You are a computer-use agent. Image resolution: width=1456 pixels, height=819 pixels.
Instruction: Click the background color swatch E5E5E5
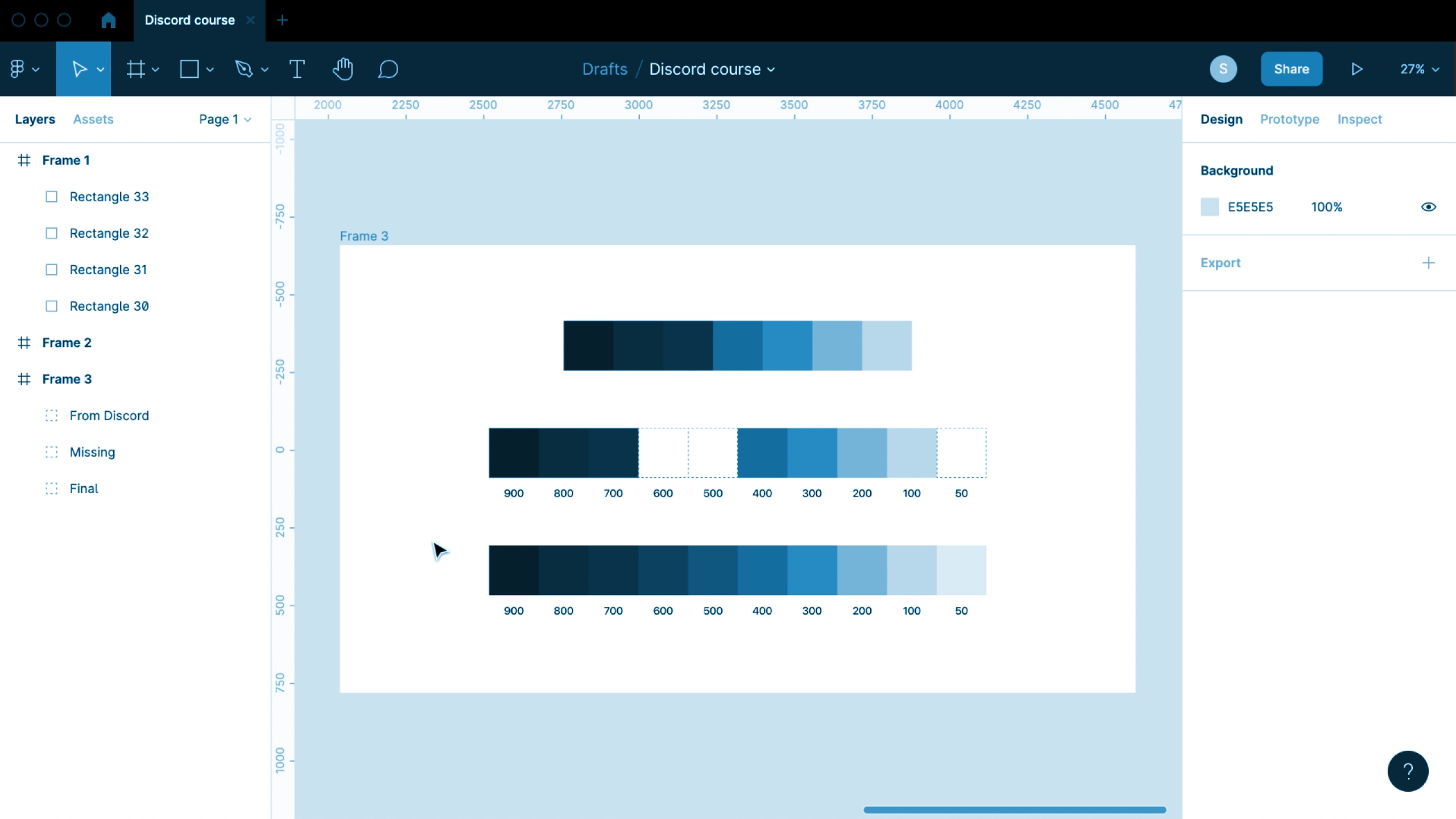[x=1209, y=207]
